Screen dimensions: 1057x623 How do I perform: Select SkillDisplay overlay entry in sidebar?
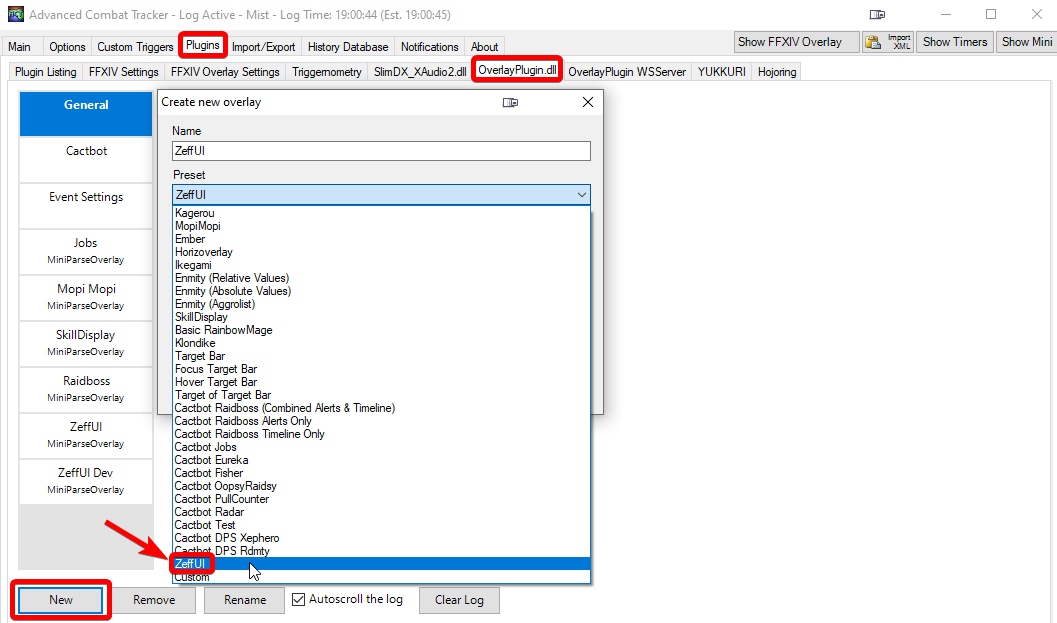click(x=86, y=343)
